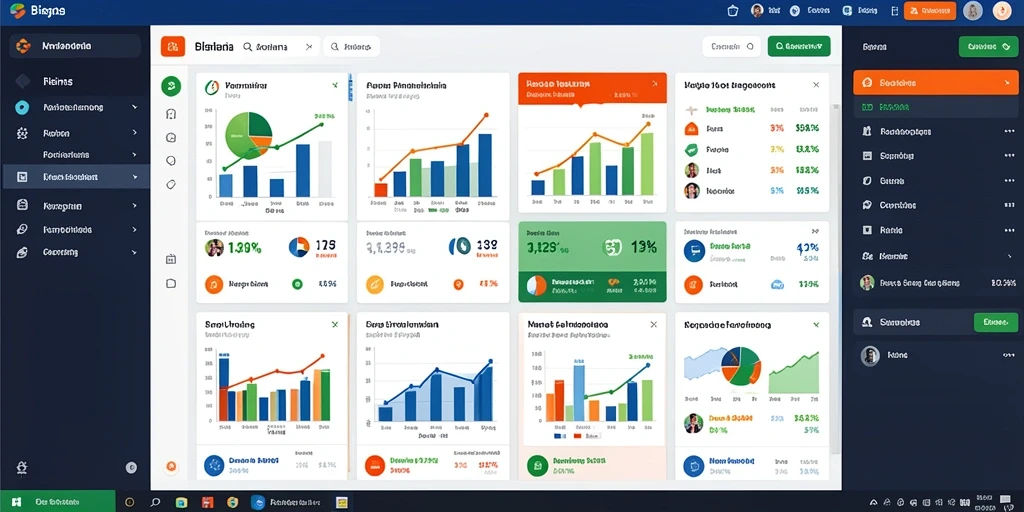Click the blue legend swatch below the mixed bar chart

point(558,436)
